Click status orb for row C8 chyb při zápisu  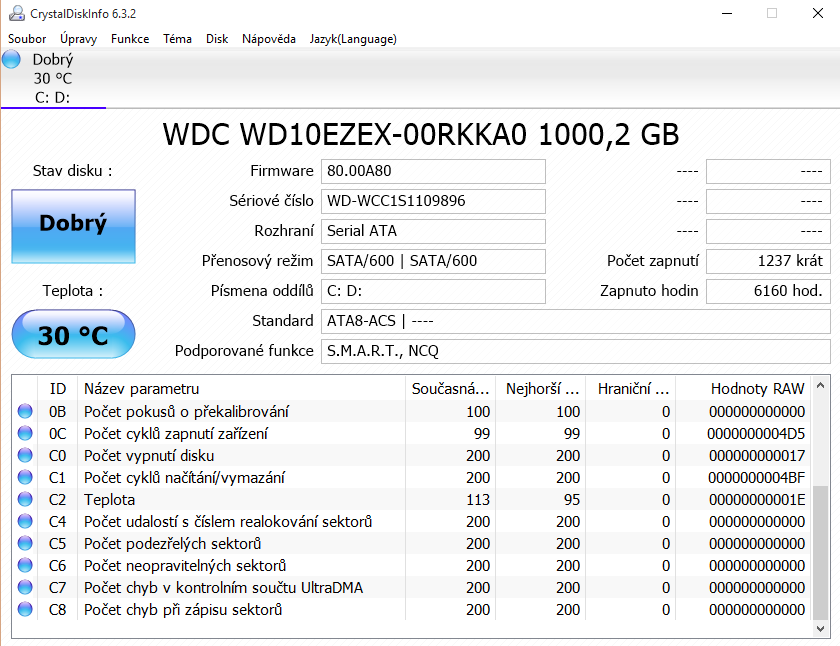tap(25, 609)
